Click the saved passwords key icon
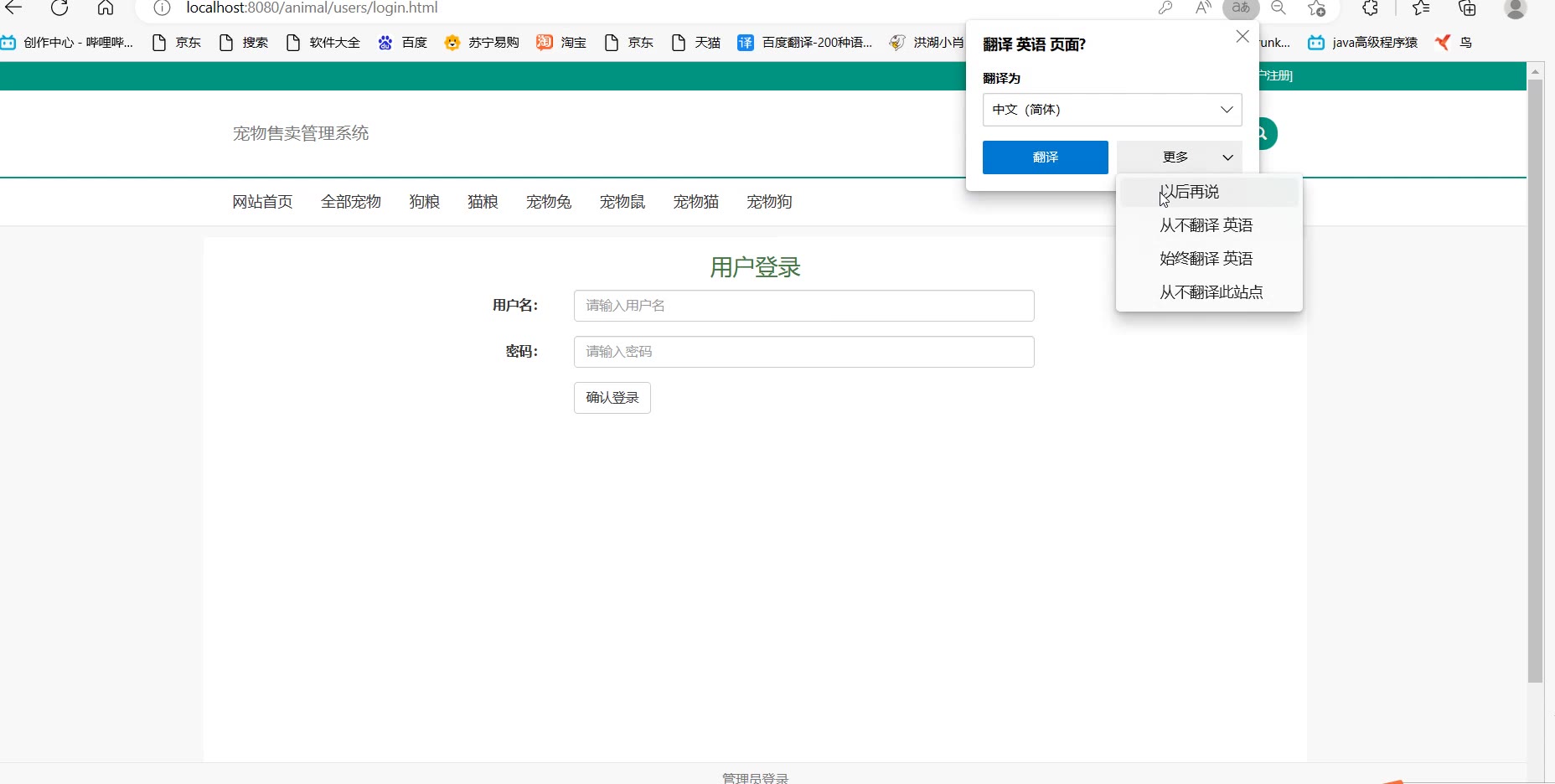This screenshot has height=784, width=1555. point(1165,8)
